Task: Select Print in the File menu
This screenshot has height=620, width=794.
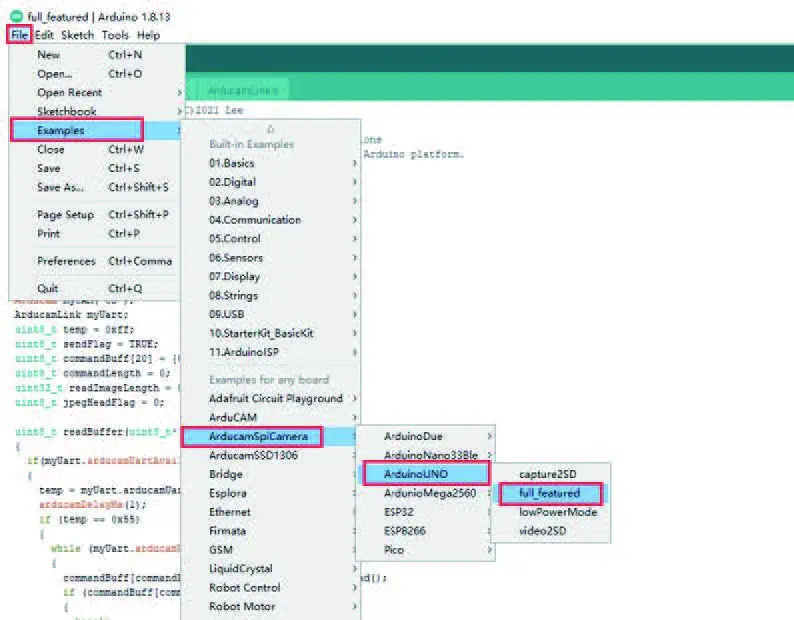Action: click(95, 234)
